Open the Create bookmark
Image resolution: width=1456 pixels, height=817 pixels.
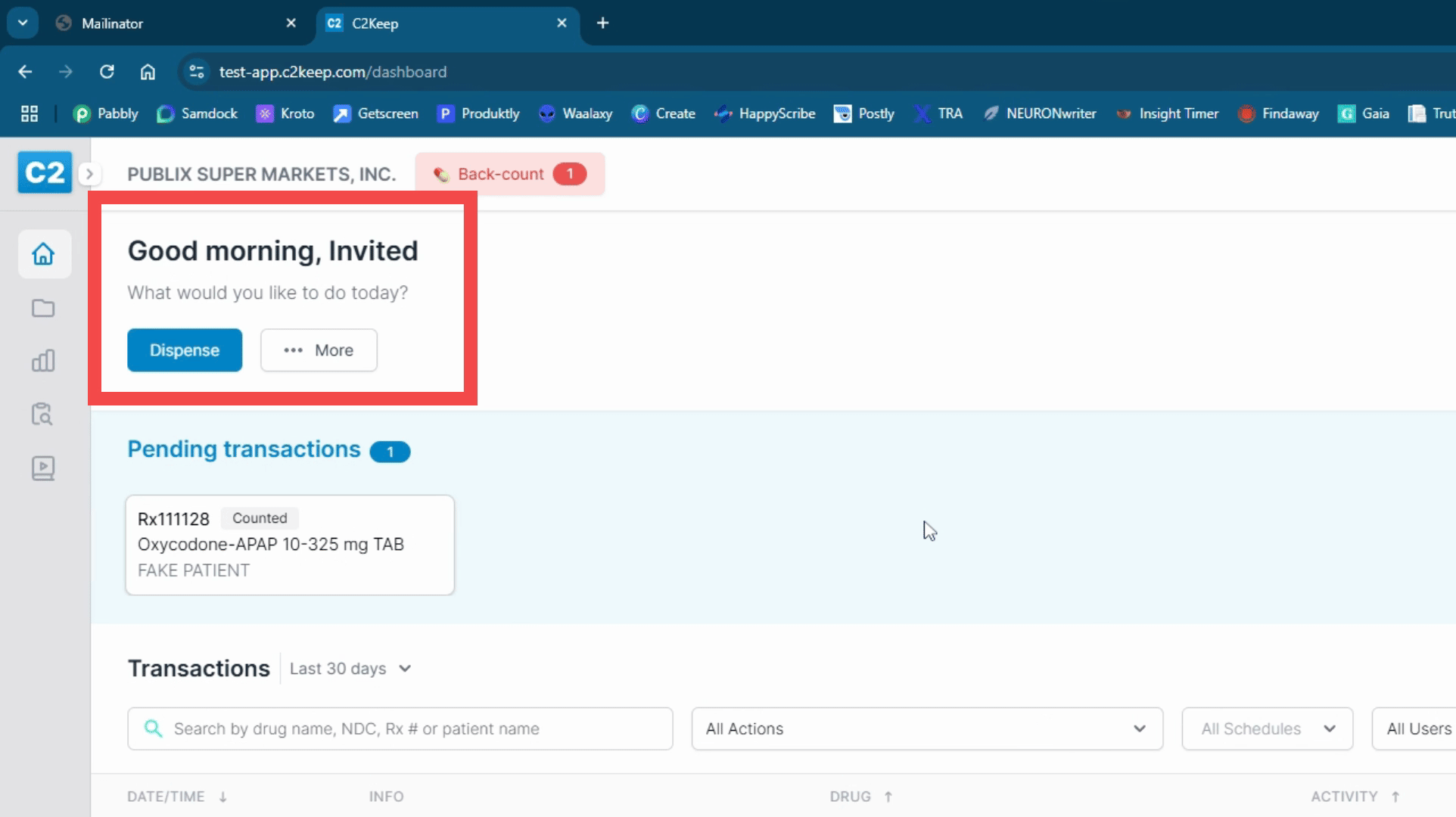click(664, 113)
